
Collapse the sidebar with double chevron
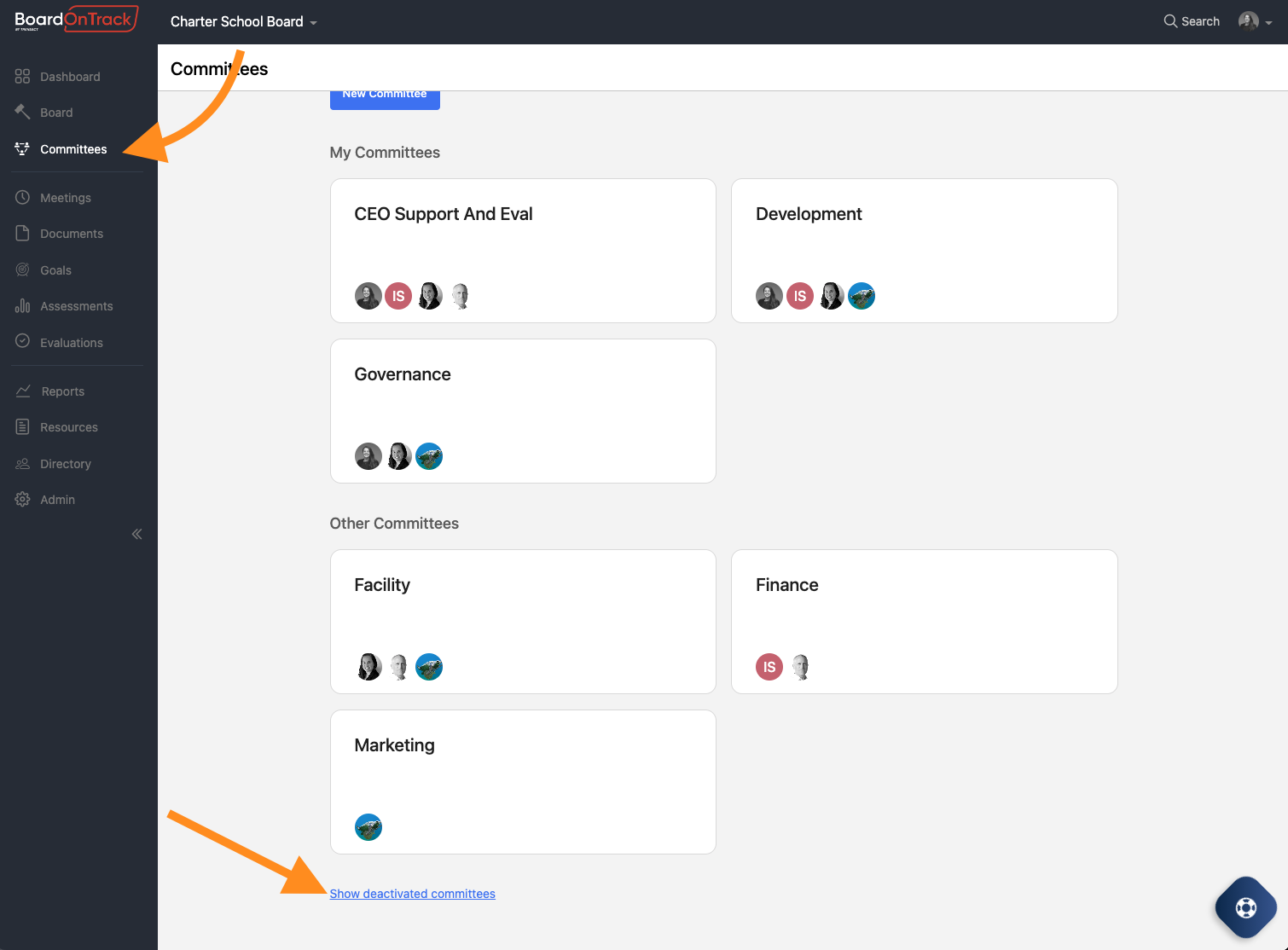(136, 534)
